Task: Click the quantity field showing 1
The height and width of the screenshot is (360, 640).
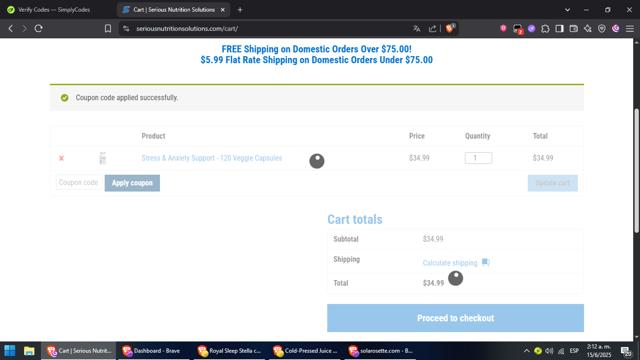Action: [478, 158]
